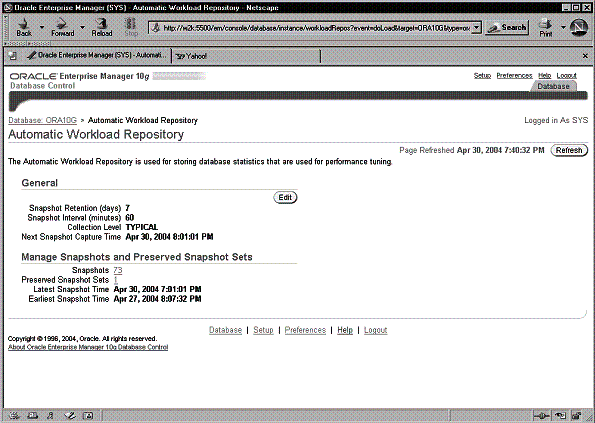
Task: Open Forward history dropdown arrow
Action: click(x=82, y=27)
